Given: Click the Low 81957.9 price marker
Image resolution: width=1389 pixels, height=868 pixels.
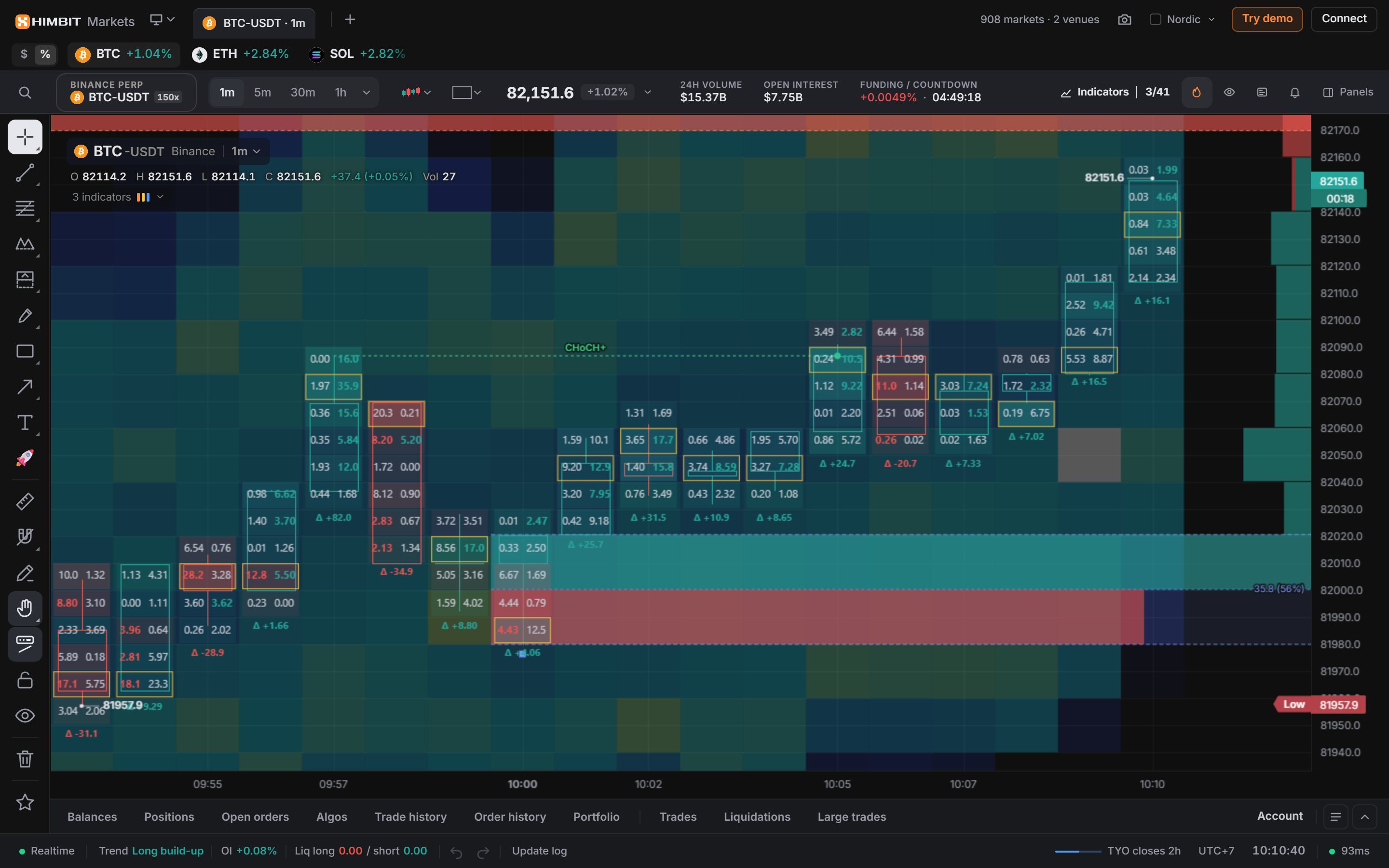Looking at the screenshot, I should point(1320,705).
